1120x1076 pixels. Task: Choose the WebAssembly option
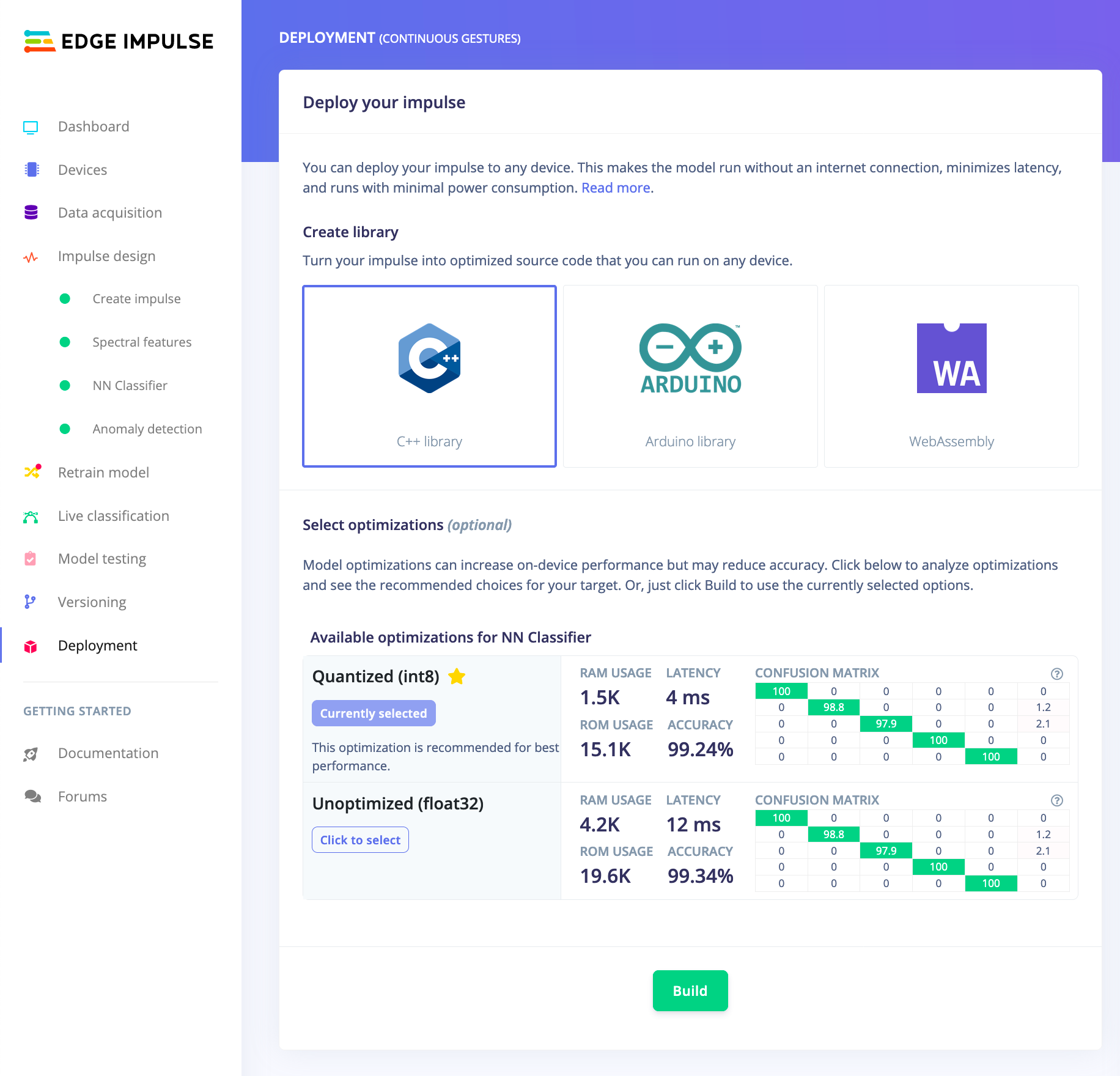pyautogui.click(x=951, y=376)
